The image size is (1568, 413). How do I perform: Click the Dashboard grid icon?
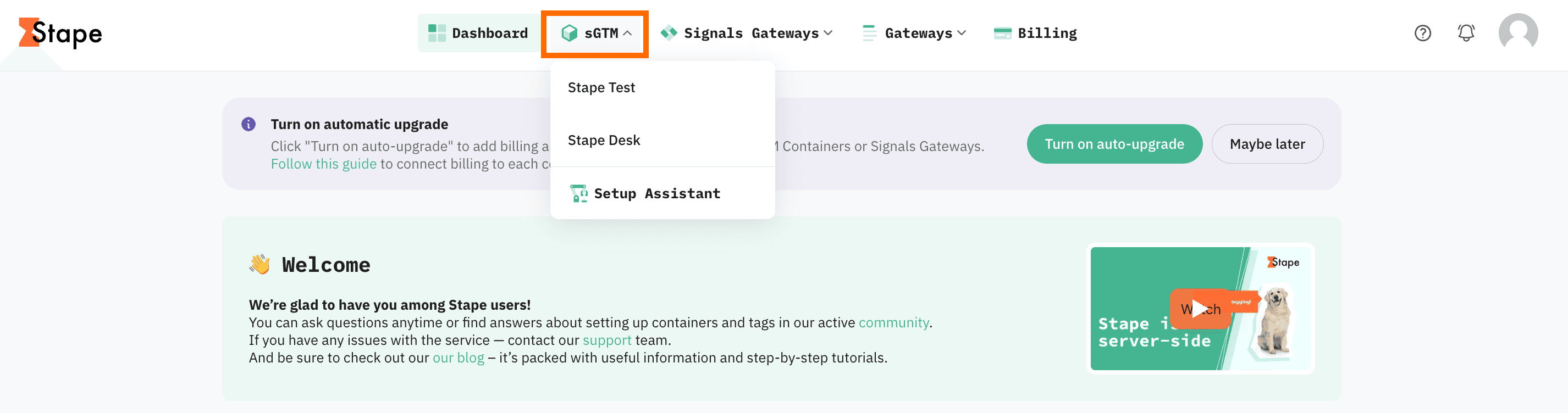coord(437,33)
